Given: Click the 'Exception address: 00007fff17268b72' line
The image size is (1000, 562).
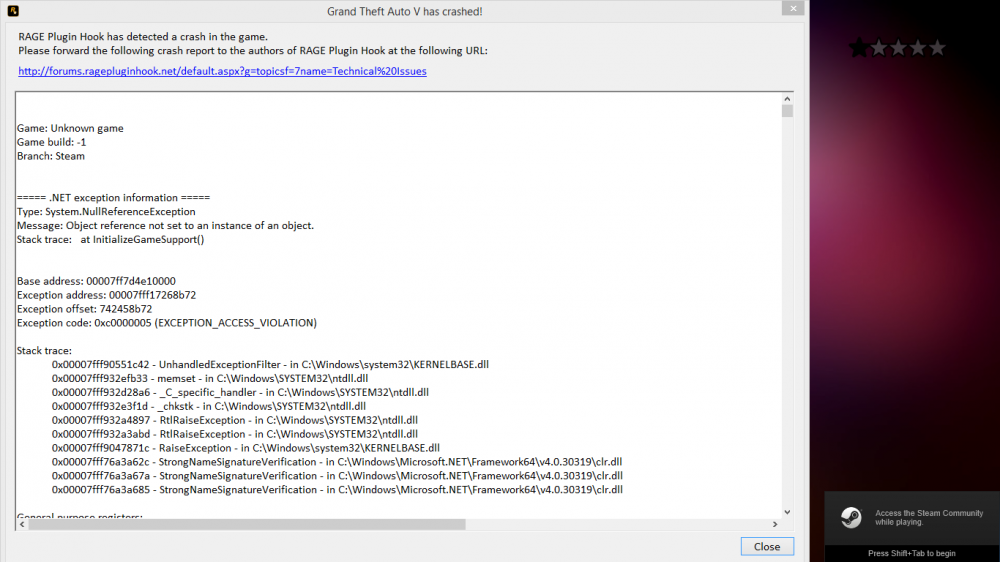Looking at the screenshot, I should [107, 295].
